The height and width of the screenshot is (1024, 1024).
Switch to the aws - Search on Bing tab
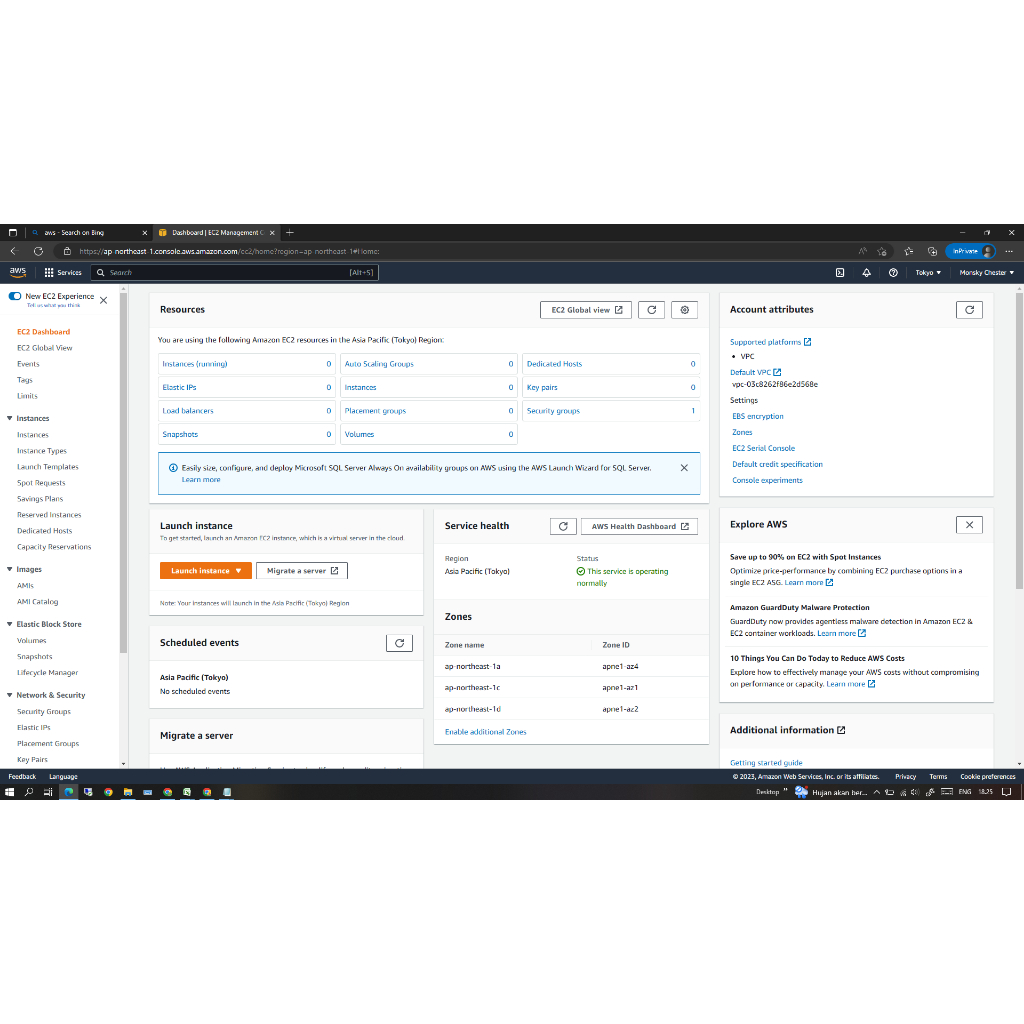click(89, 232)
